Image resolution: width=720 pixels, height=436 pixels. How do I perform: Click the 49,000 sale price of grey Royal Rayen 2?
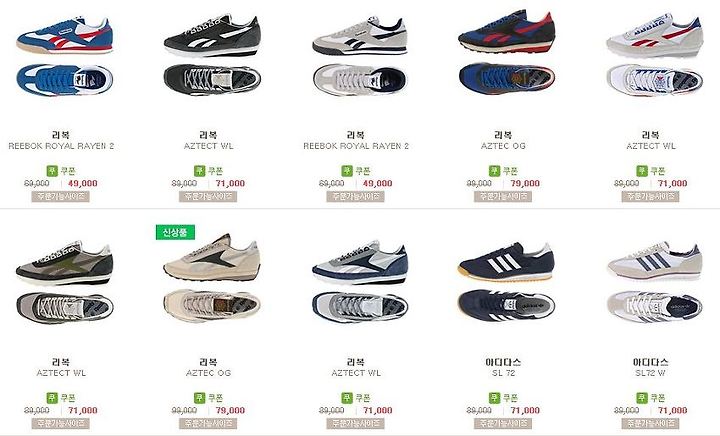click(x=377, y=184)
